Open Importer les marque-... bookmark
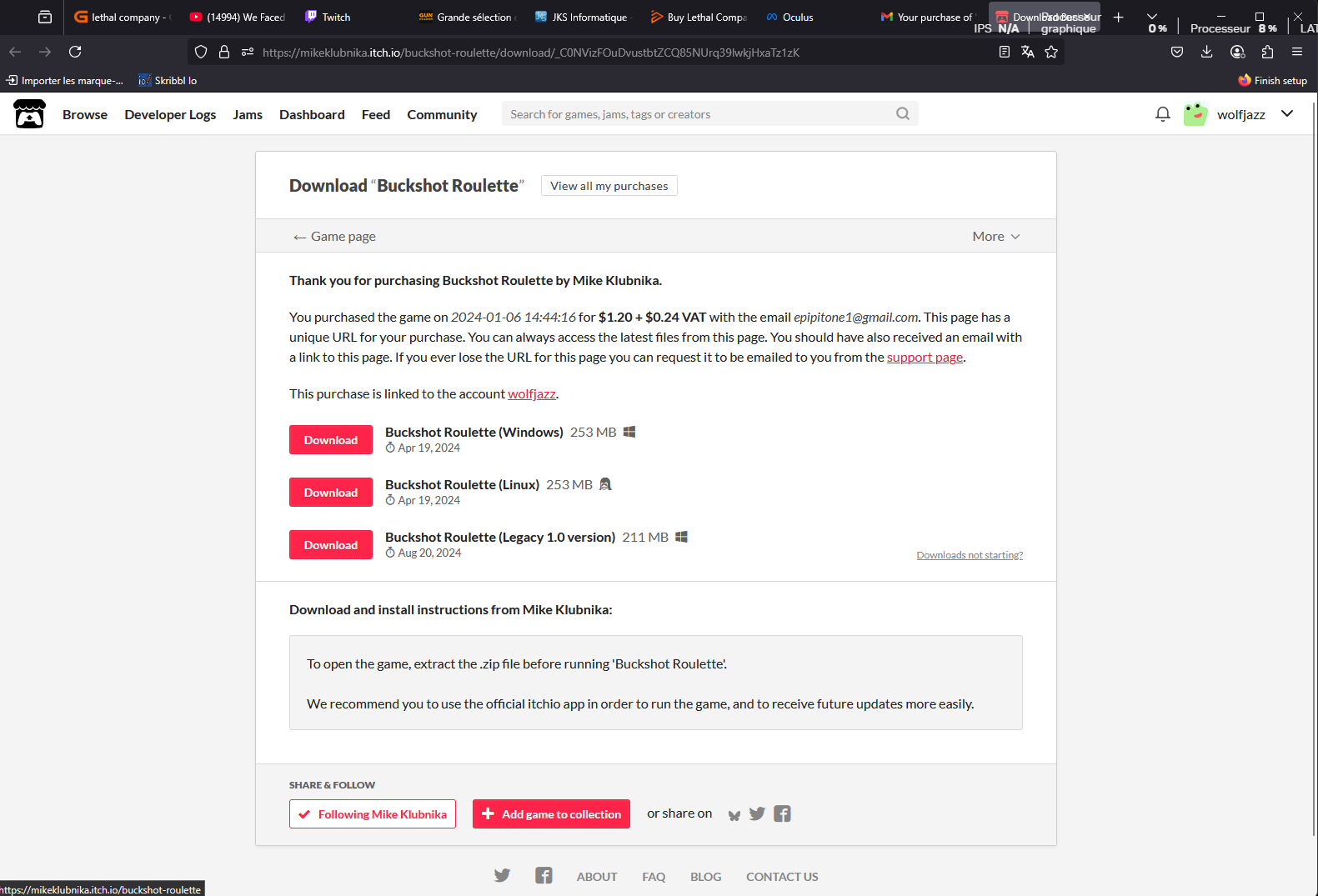1318x896 pixels. (65, 81)
